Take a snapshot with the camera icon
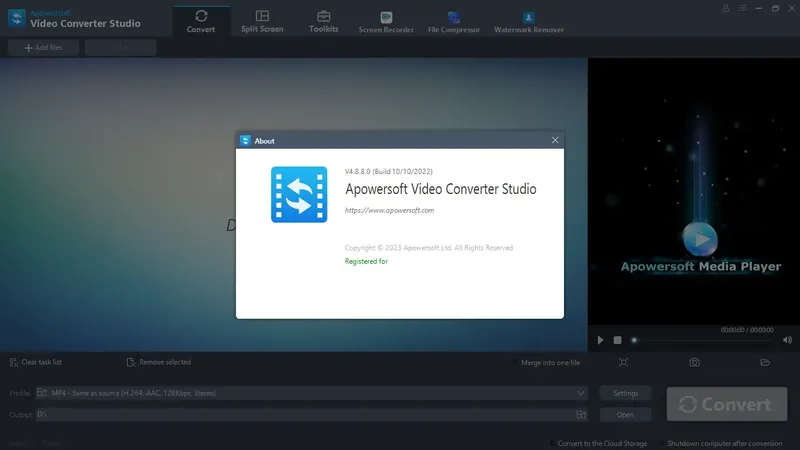The image size is (800, 450). tap(694, 362)
